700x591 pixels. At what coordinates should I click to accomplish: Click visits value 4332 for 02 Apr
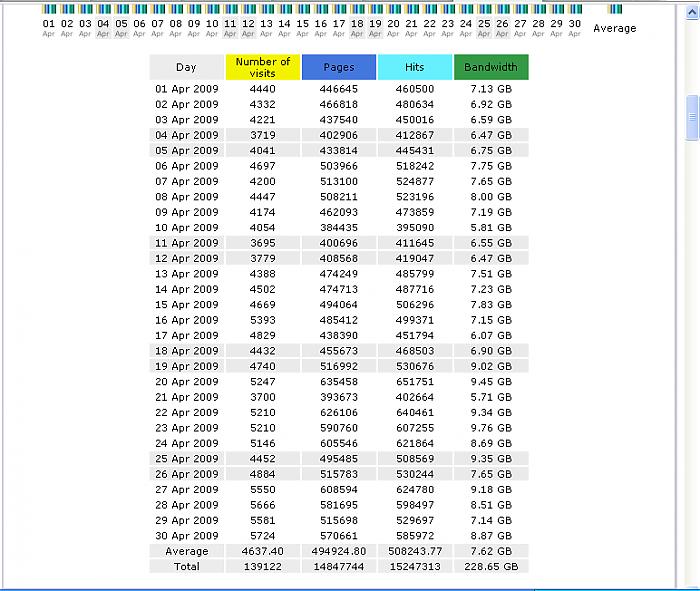tap(262, 104)
